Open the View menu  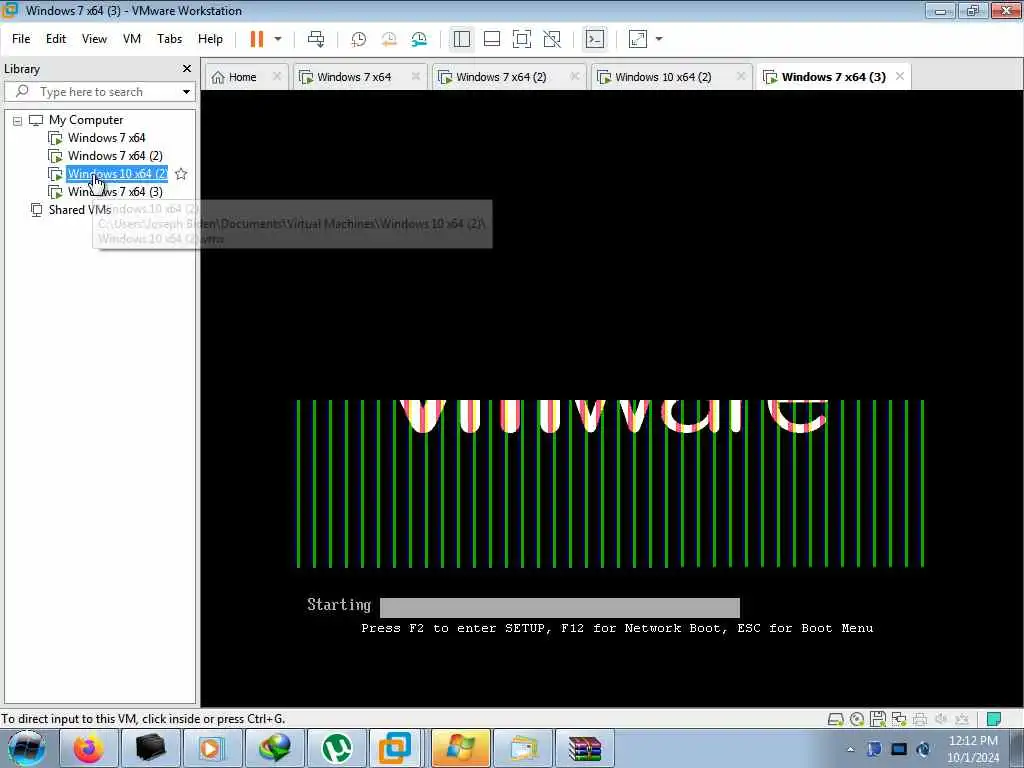(94, 39)
